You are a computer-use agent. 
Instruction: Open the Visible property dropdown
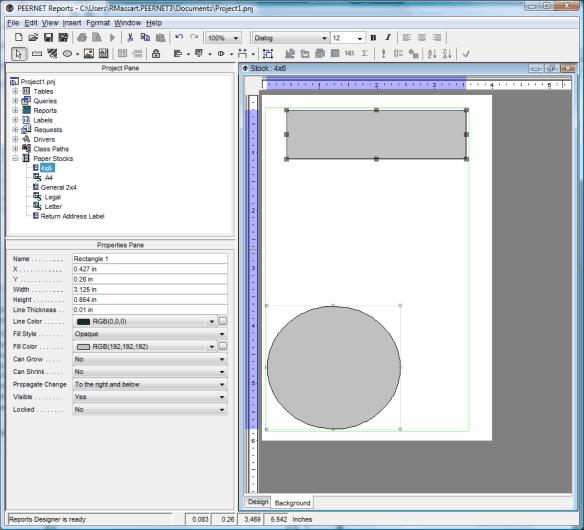coord(222,397)
